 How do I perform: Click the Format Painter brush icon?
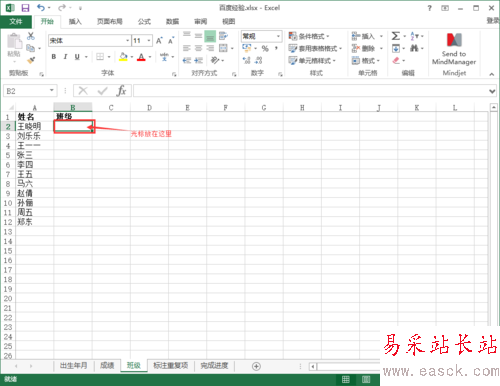(x=31, y=60)
